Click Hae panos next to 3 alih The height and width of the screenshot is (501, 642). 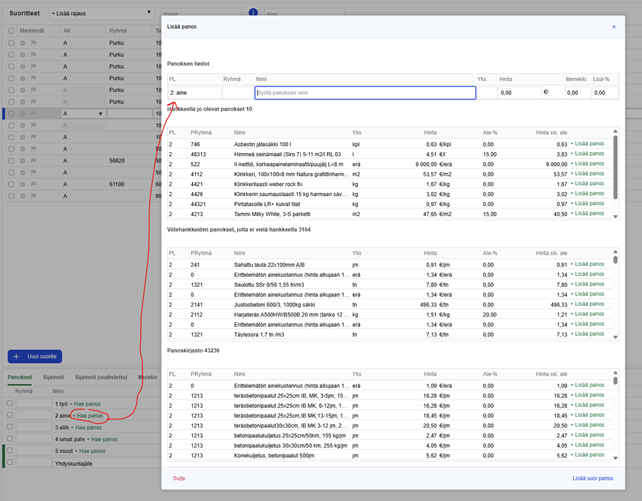click(x=88, y=427)
